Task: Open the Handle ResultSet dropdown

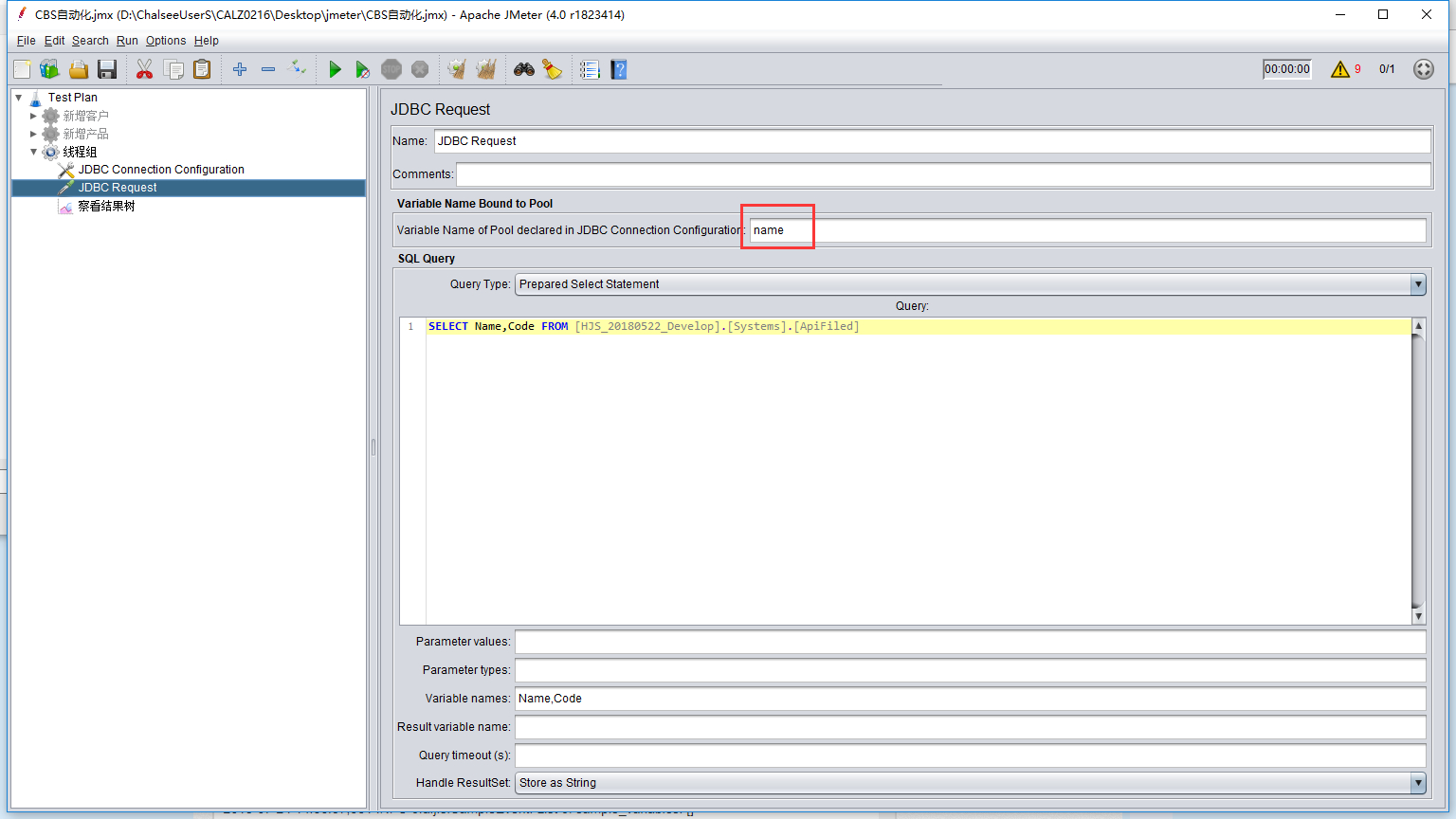Action: click(1418, 783)
